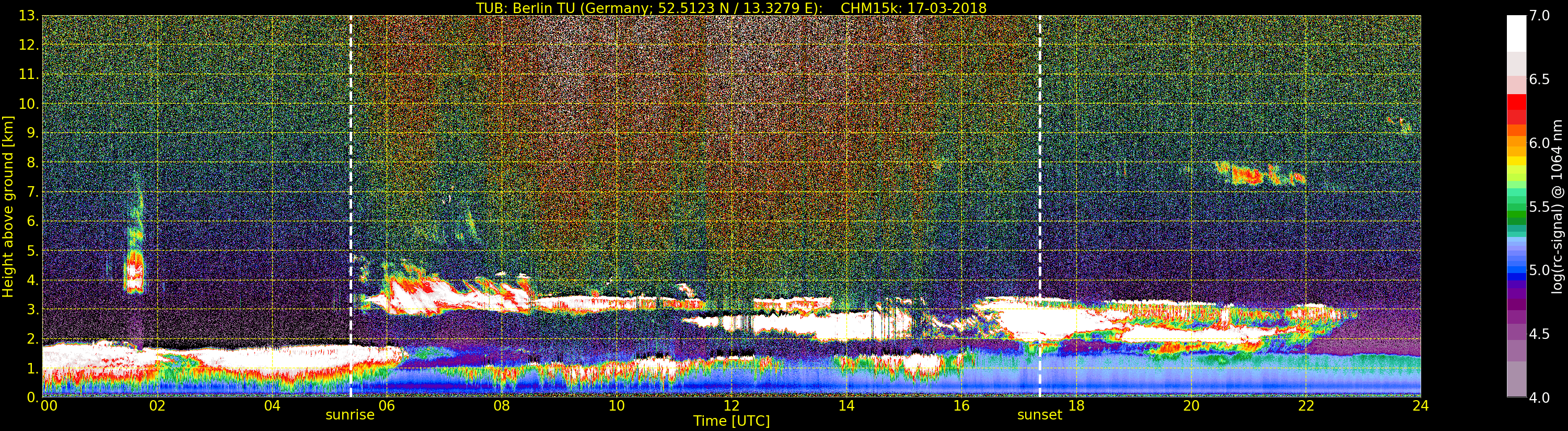Click the colorbar tick label '4.0'
This screenshot has height=431, width=1568.
coord(1539,398)
